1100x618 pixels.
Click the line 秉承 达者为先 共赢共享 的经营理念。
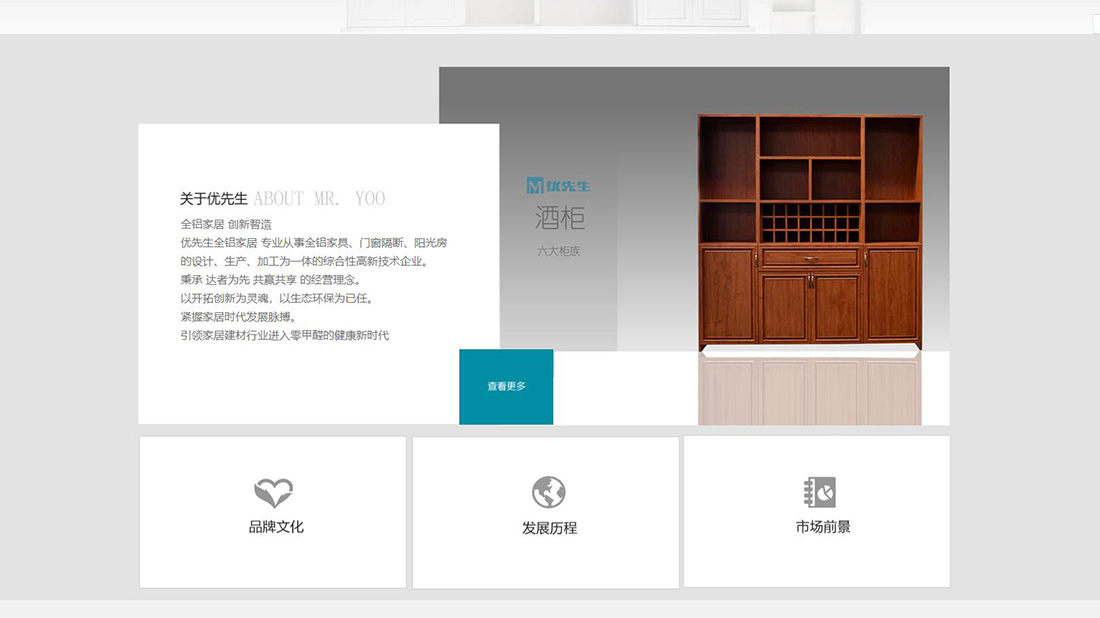pyautogui.click(x=271, y=280)
